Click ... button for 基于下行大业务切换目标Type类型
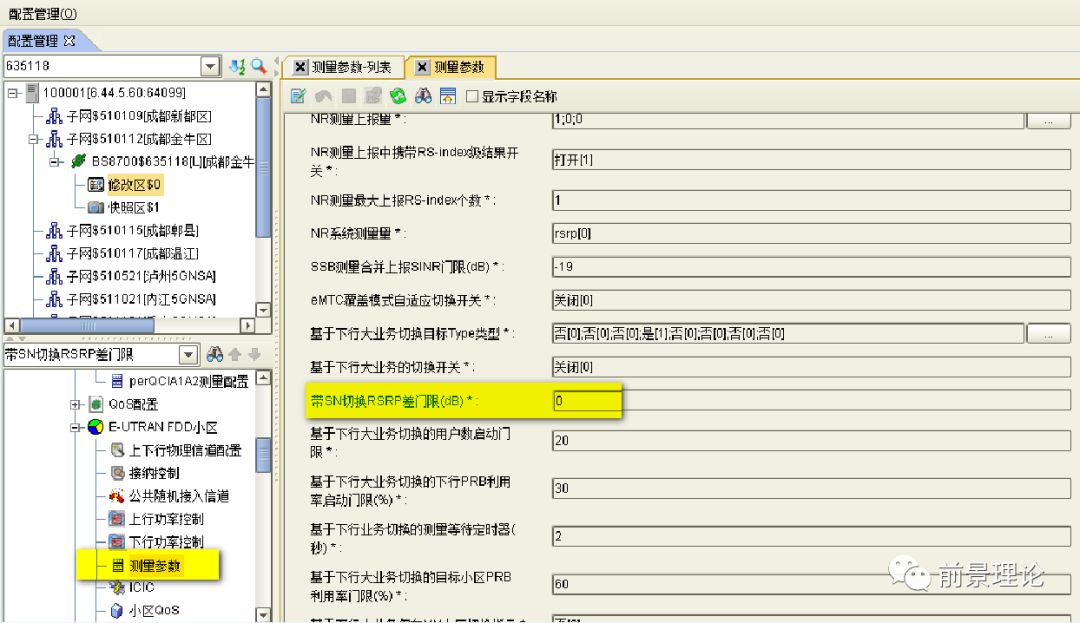 [1049, 333]
